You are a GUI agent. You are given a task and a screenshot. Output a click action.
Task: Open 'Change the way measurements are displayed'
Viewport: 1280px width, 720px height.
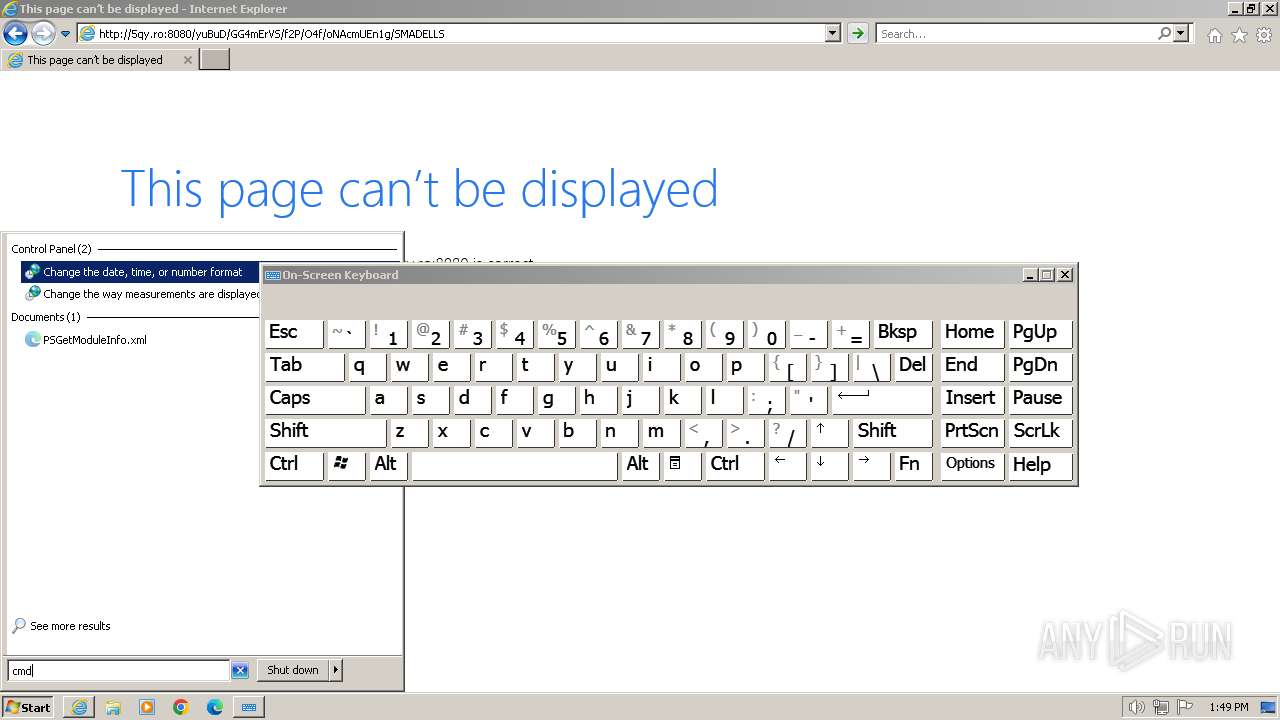(x=141, y=294)
